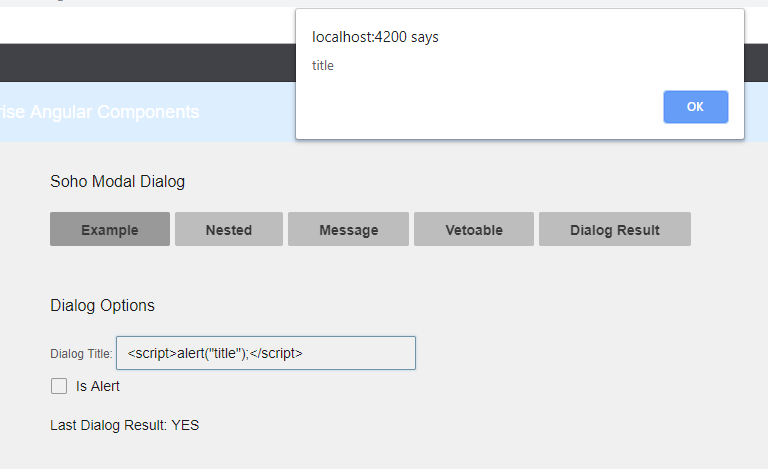Image resolution: width=768 pixels, height=469 pixels.
Task: Enable the Is Alert checkbox
Action: [x=59, y=386]
